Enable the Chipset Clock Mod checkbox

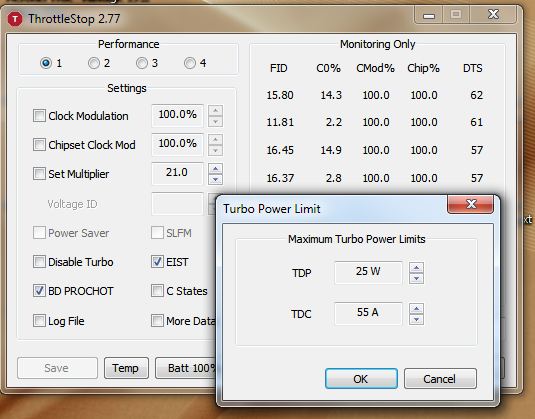pos(39,145)
